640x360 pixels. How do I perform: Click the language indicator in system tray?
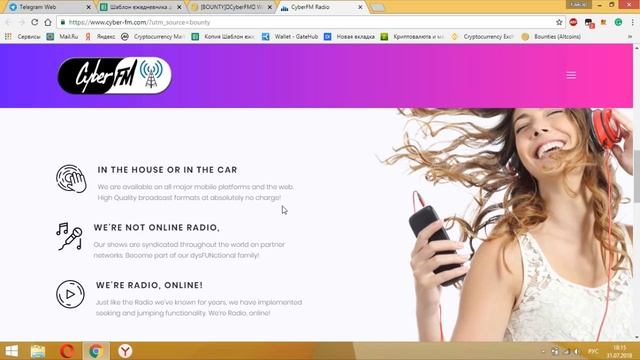click(x=593, y=351)
